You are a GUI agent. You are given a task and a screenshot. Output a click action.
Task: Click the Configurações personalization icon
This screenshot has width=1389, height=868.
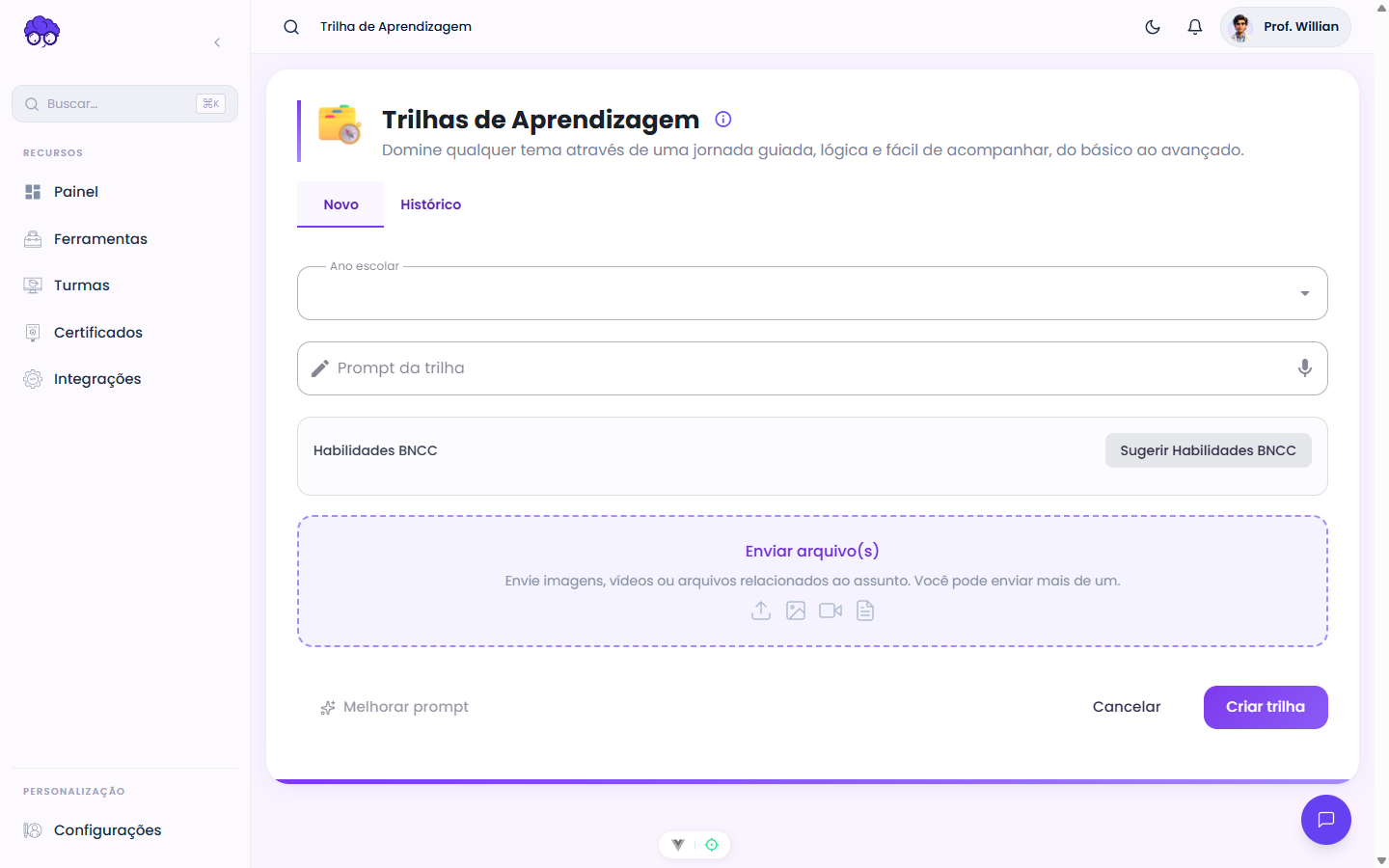33,830
